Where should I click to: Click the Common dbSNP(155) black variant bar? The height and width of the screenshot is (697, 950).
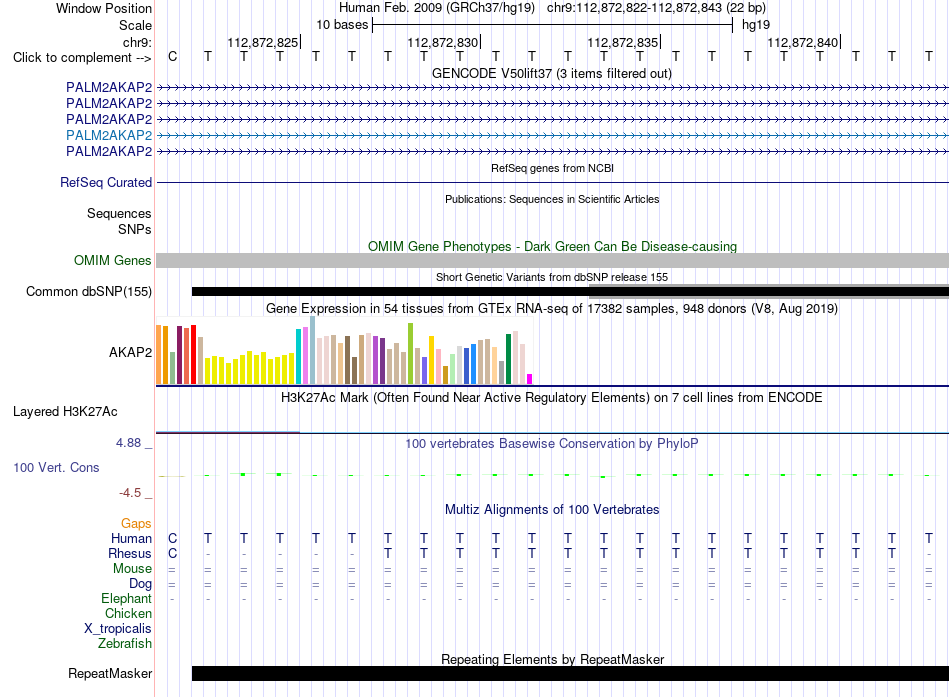(x=390, y=292)
